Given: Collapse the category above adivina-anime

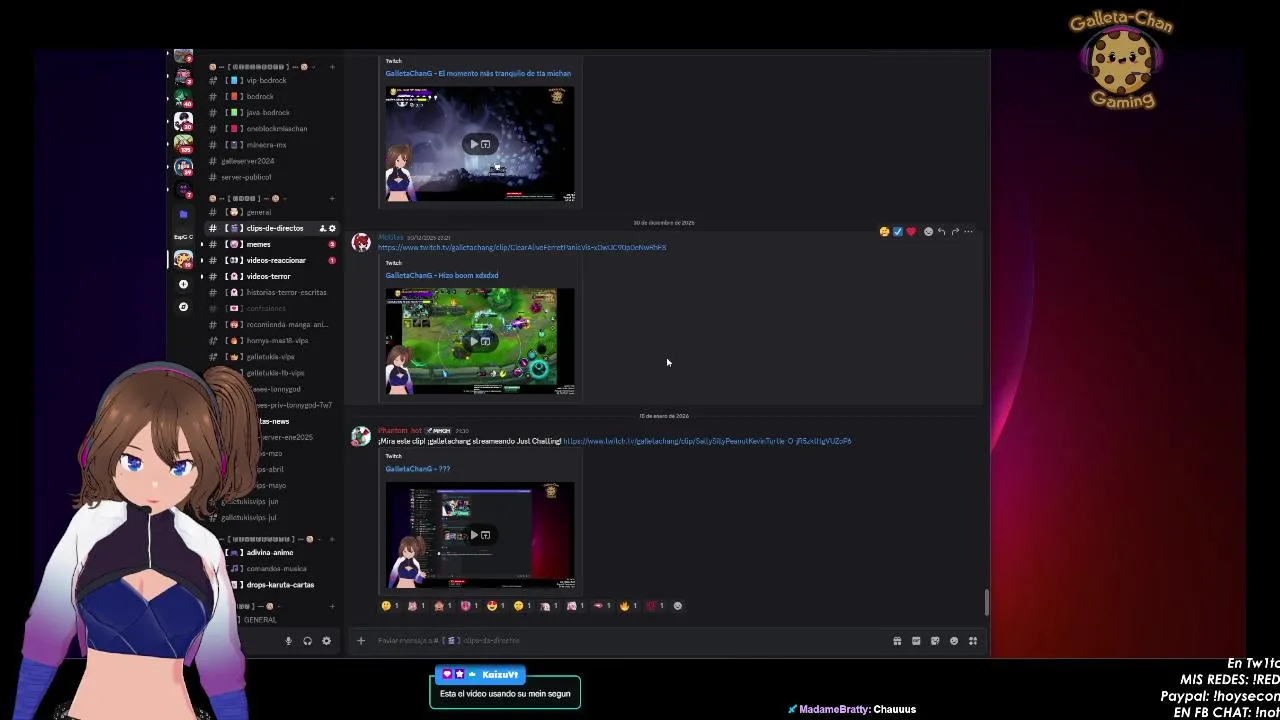Looking at the screenshot, I should [x=268, y=539].
